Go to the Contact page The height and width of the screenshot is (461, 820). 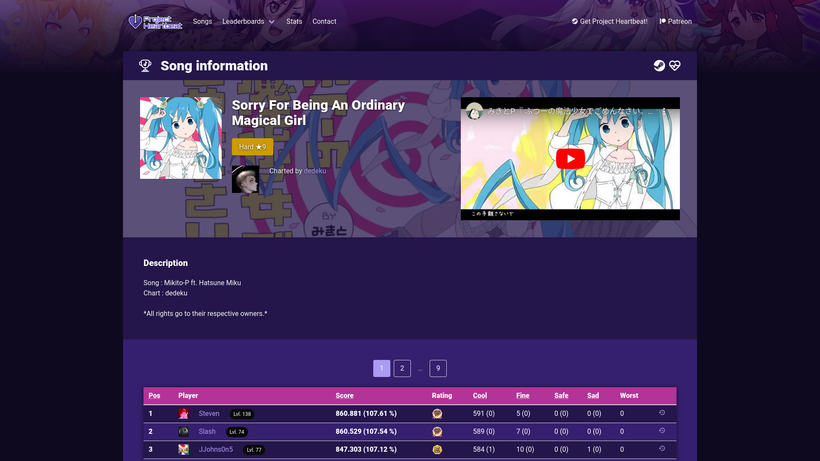(324, 21)
